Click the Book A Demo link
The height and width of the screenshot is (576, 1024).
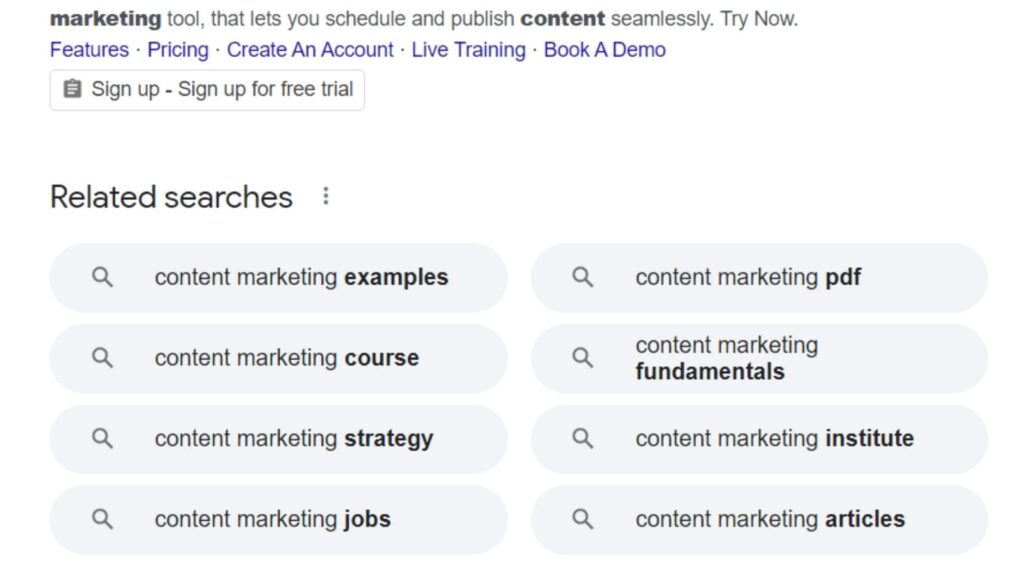(x=604, y=50)
